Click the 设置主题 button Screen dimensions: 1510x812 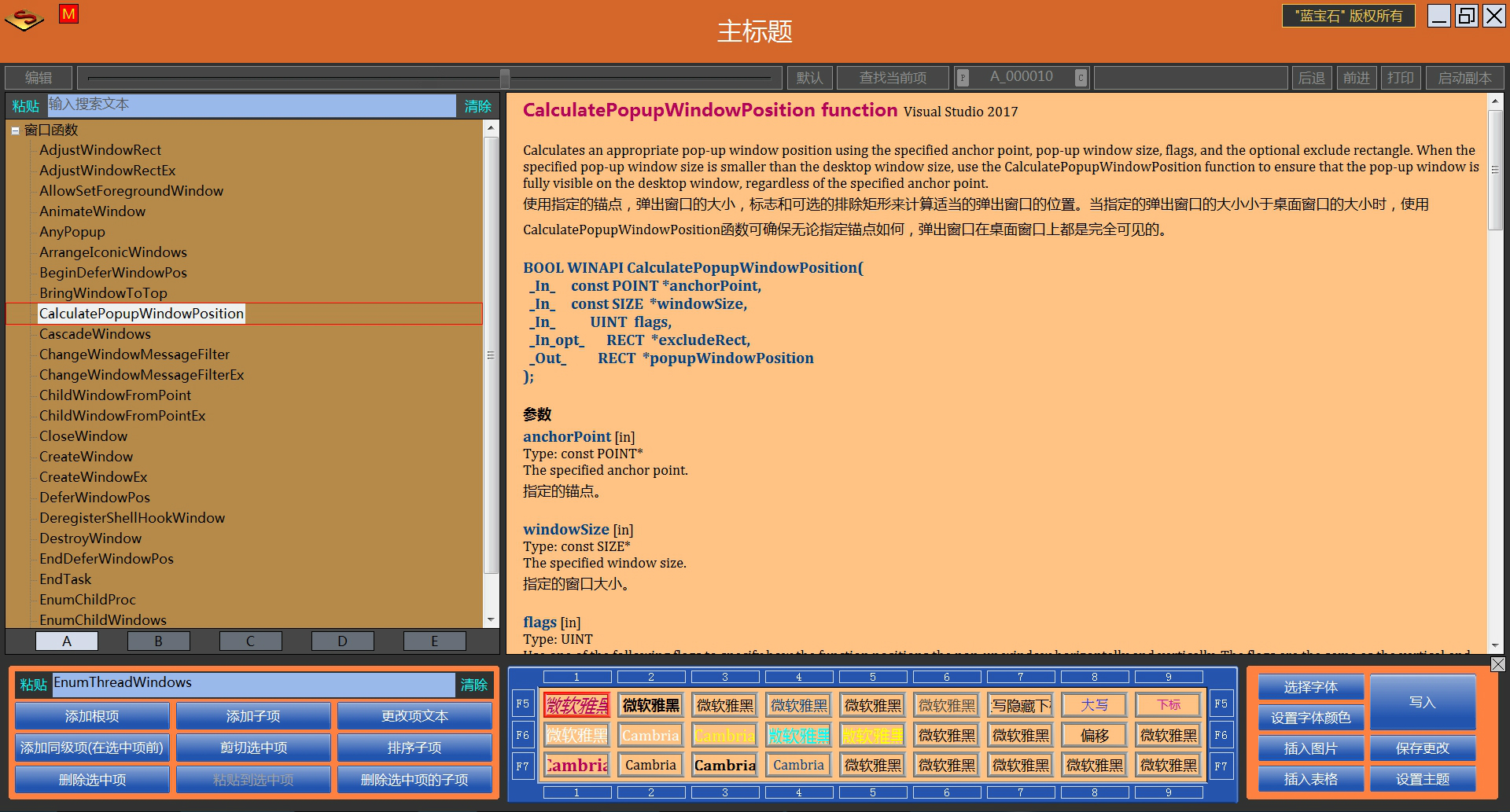[x=1423, y=779]
